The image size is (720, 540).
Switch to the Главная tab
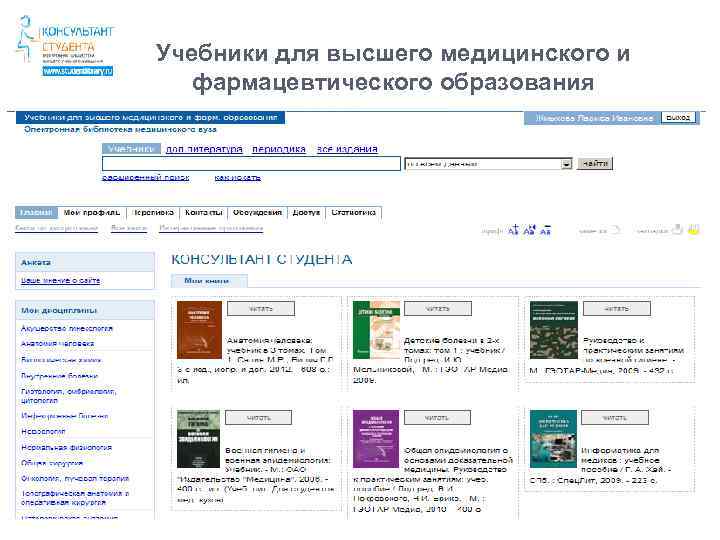coord(36,212)
